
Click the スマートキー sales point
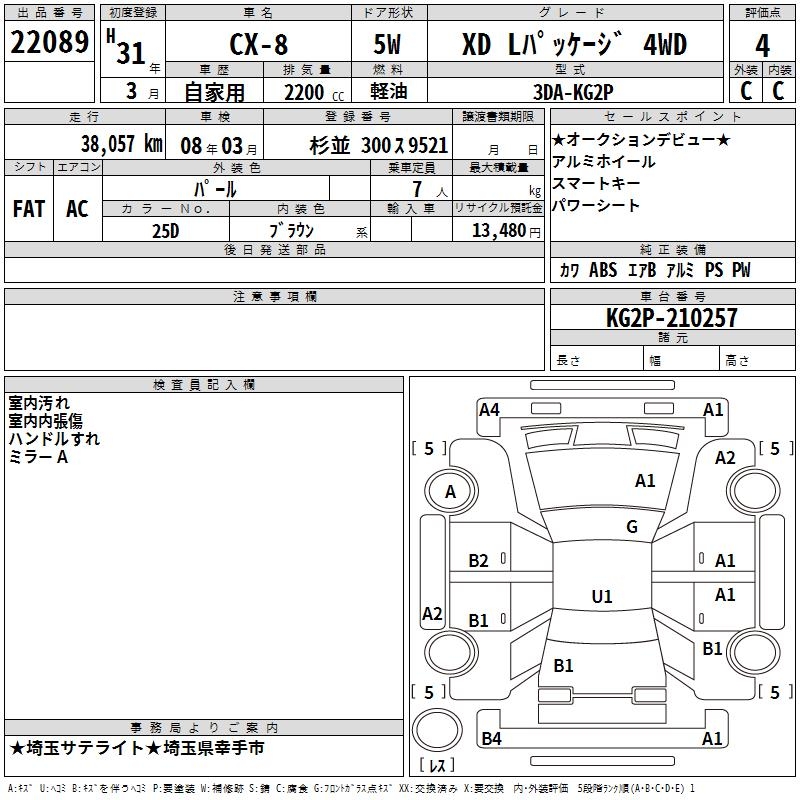point(596,183)
